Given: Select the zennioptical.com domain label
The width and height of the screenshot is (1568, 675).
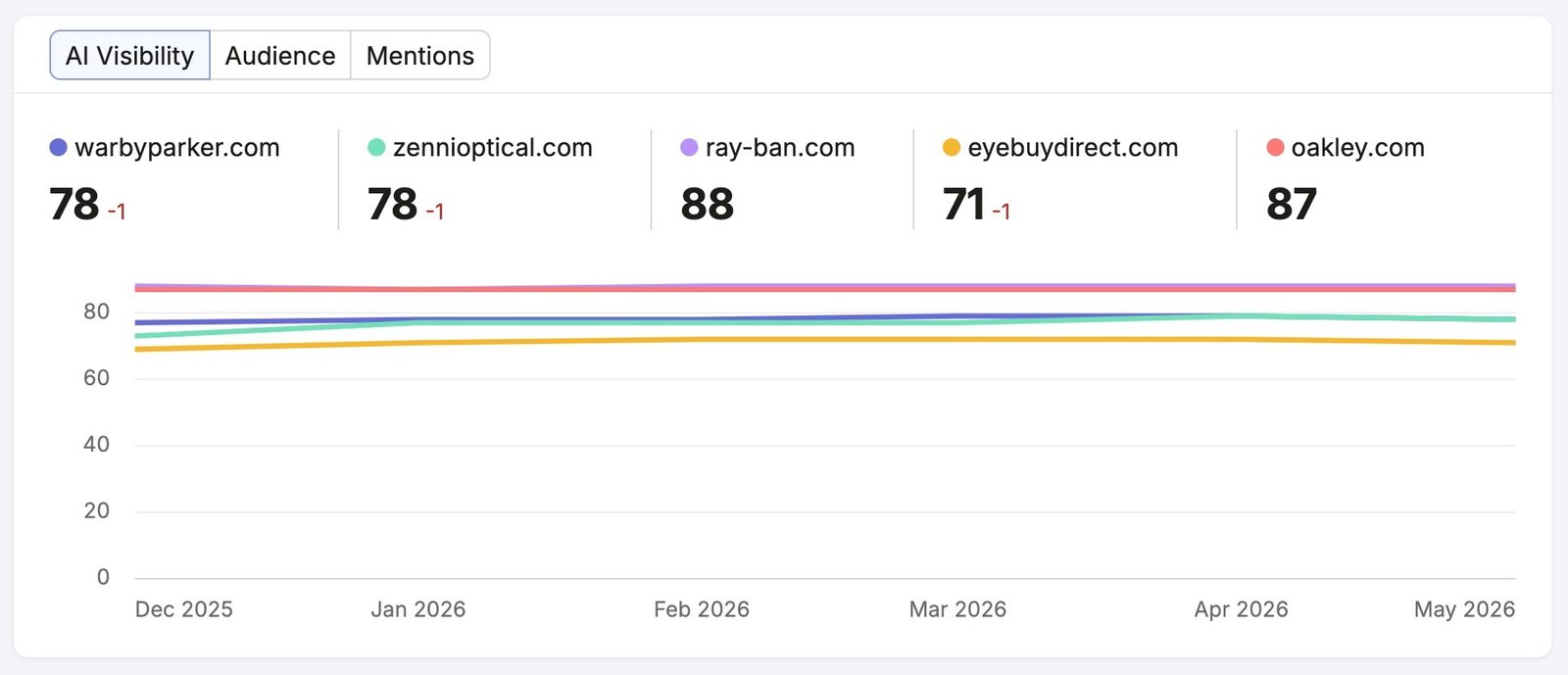Looking at the screenshot, I should (x=493, y=148).
